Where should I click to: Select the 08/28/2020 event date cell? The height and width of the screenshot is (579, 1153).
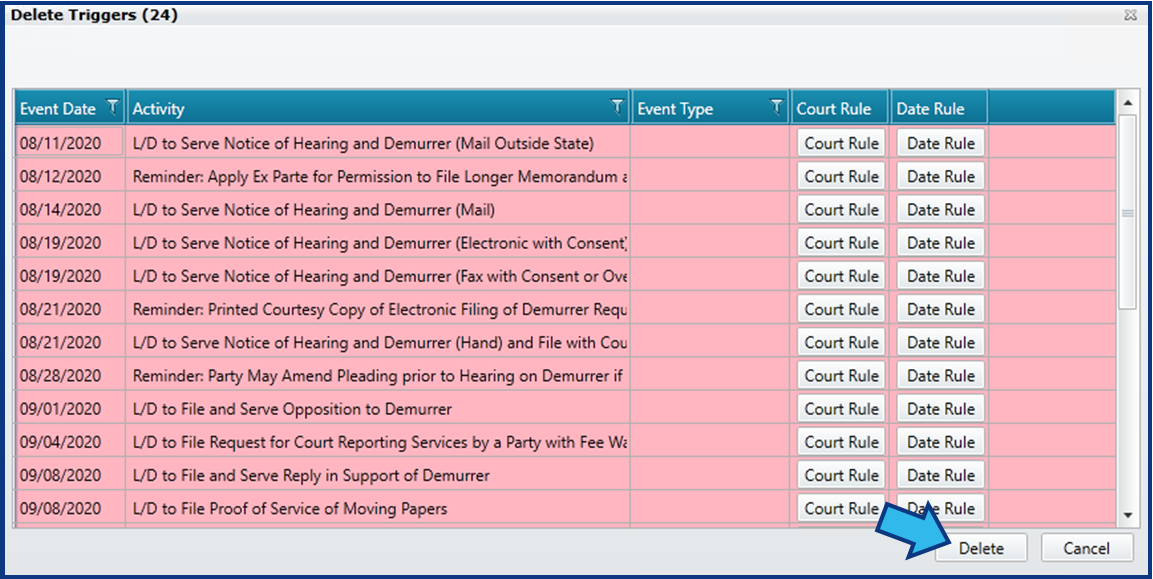pyautogui.click(x=70, y=375)
